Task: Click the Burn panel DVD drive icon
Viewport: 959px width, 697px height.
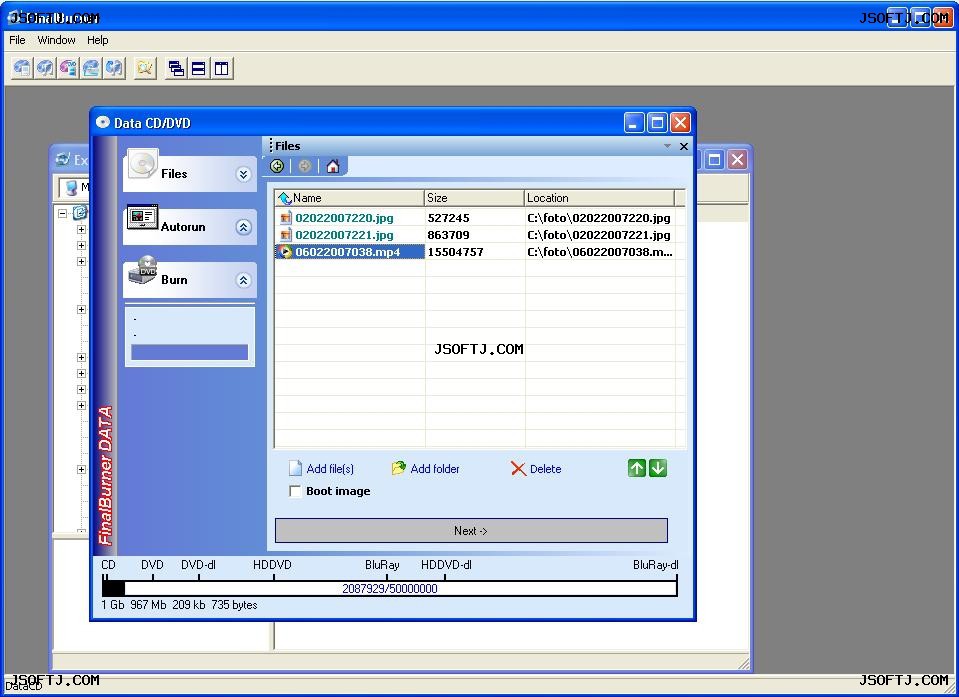Action: [143, 270]
